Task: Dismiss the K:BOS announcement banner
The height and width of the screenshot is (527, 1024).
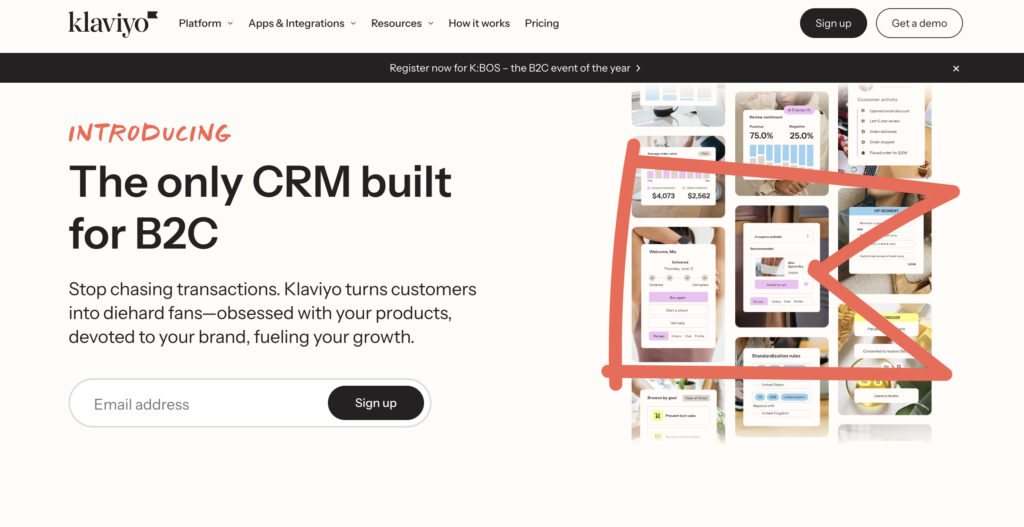Action: (x=956, y=69)
